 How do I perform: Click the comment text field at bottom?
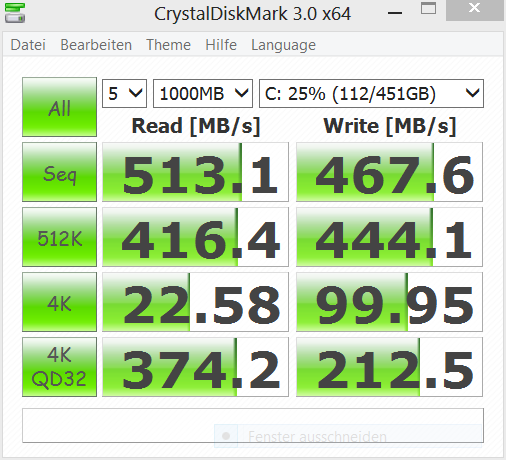point(253,426)
